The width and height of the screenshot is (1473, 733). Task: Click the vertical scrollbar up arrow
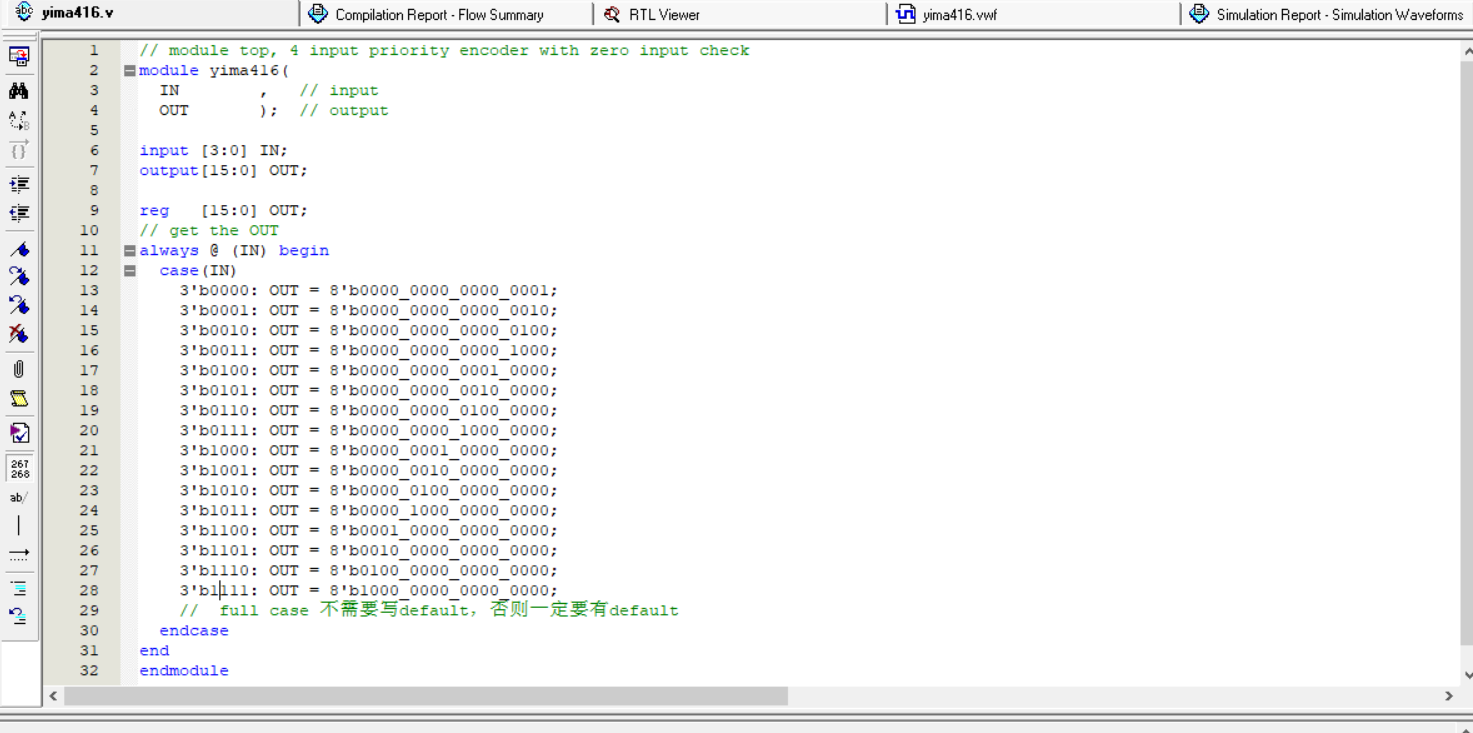(x=1466, y=52)
